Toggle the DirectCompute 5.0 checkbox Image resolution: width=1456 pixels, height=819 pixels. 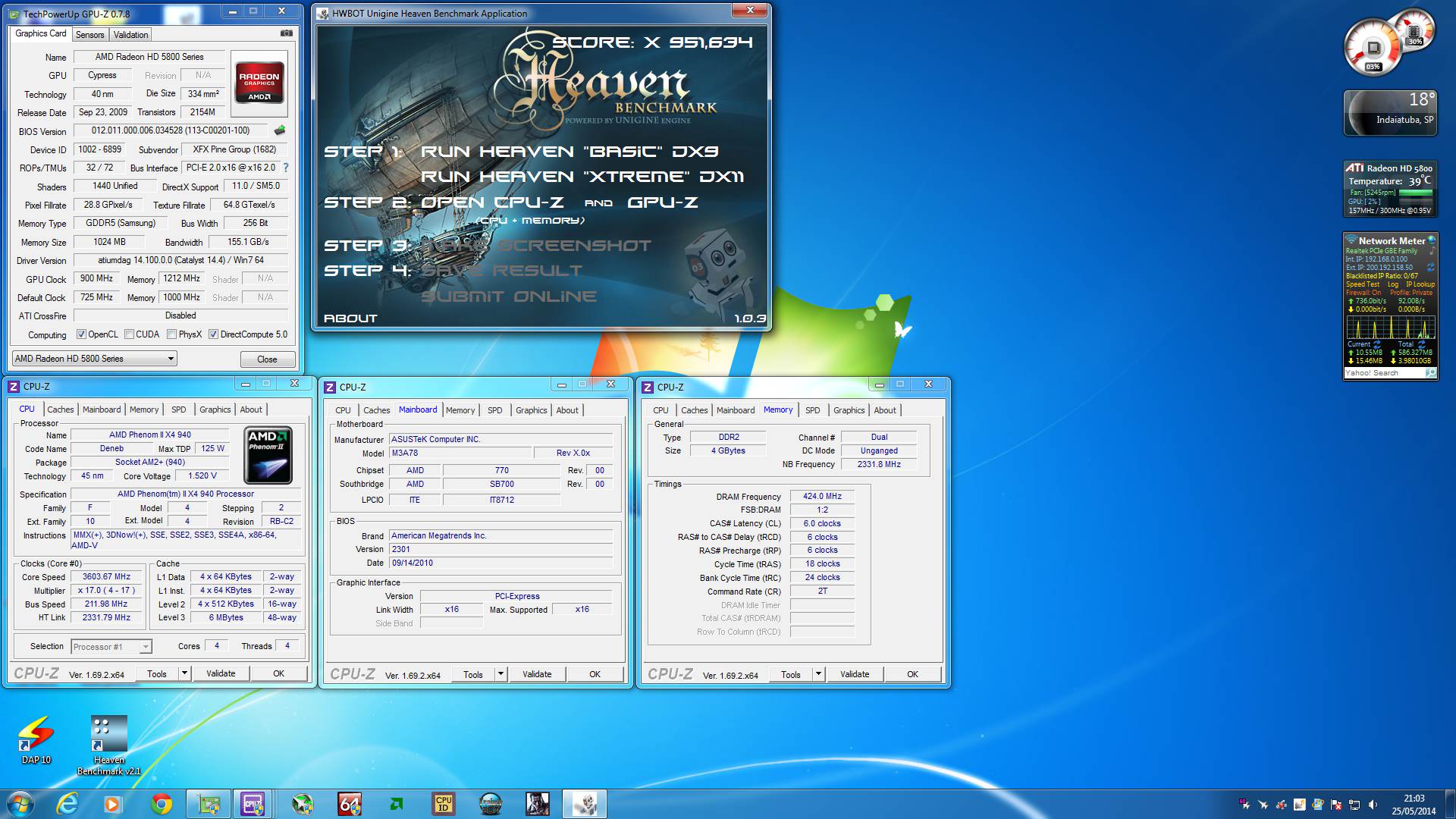(x=214, y=334)
